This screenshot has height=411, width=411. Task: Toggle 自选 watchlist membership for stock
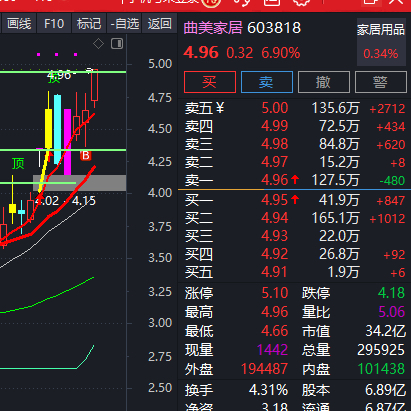point(124,24)
